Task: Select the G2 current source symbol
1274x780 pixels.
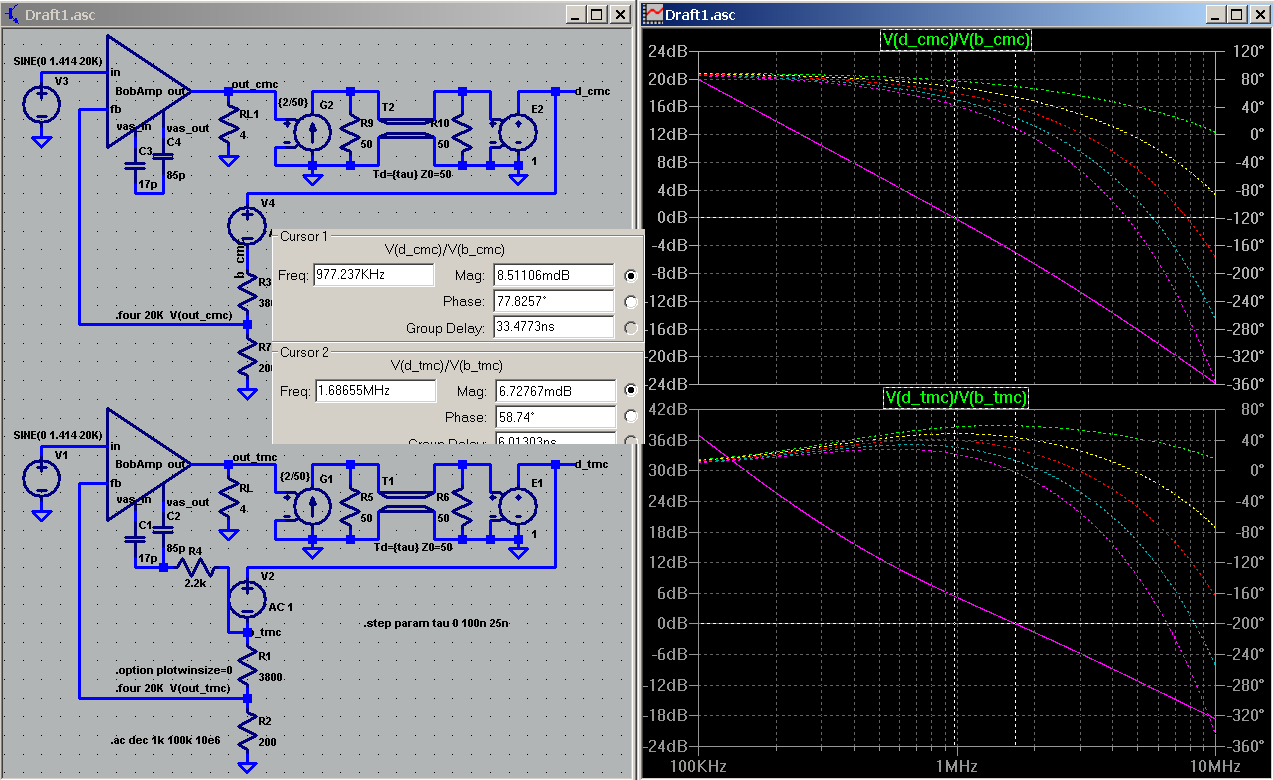Action: 312,134
